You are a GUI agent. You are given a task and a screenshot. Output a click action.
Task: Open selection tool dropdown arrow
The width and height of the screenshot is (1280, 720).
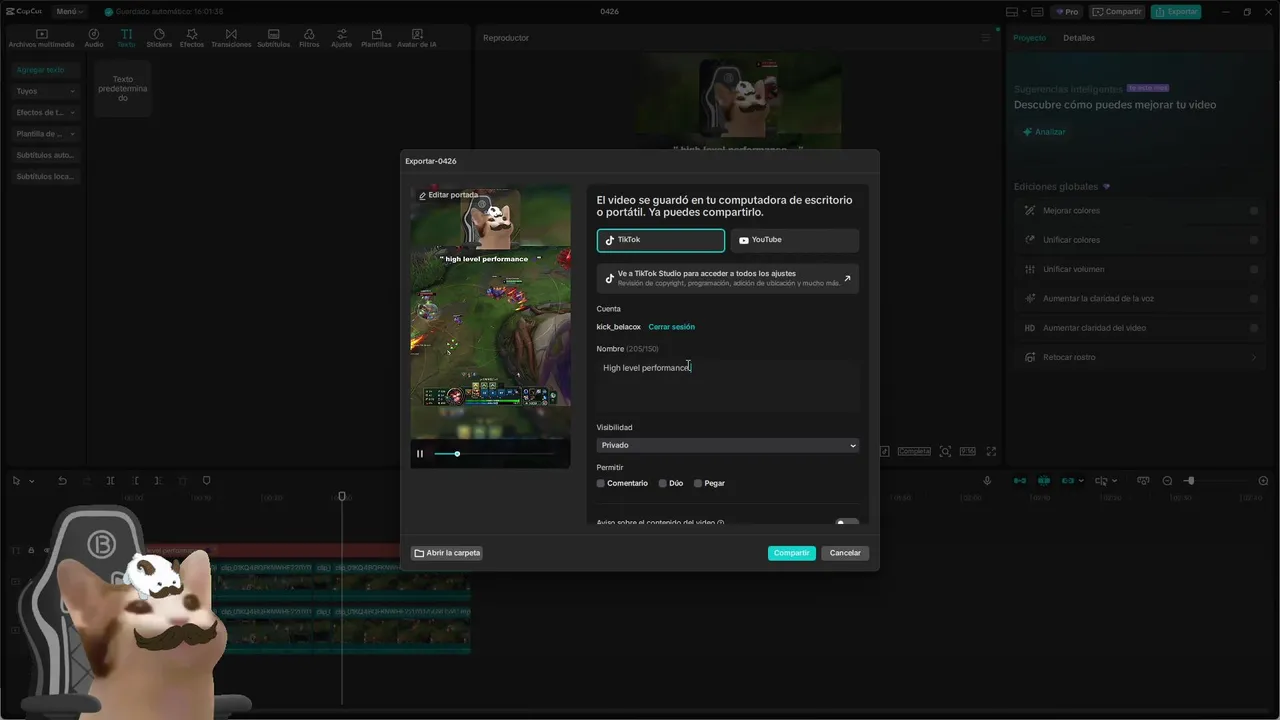[x=32, y=481]
